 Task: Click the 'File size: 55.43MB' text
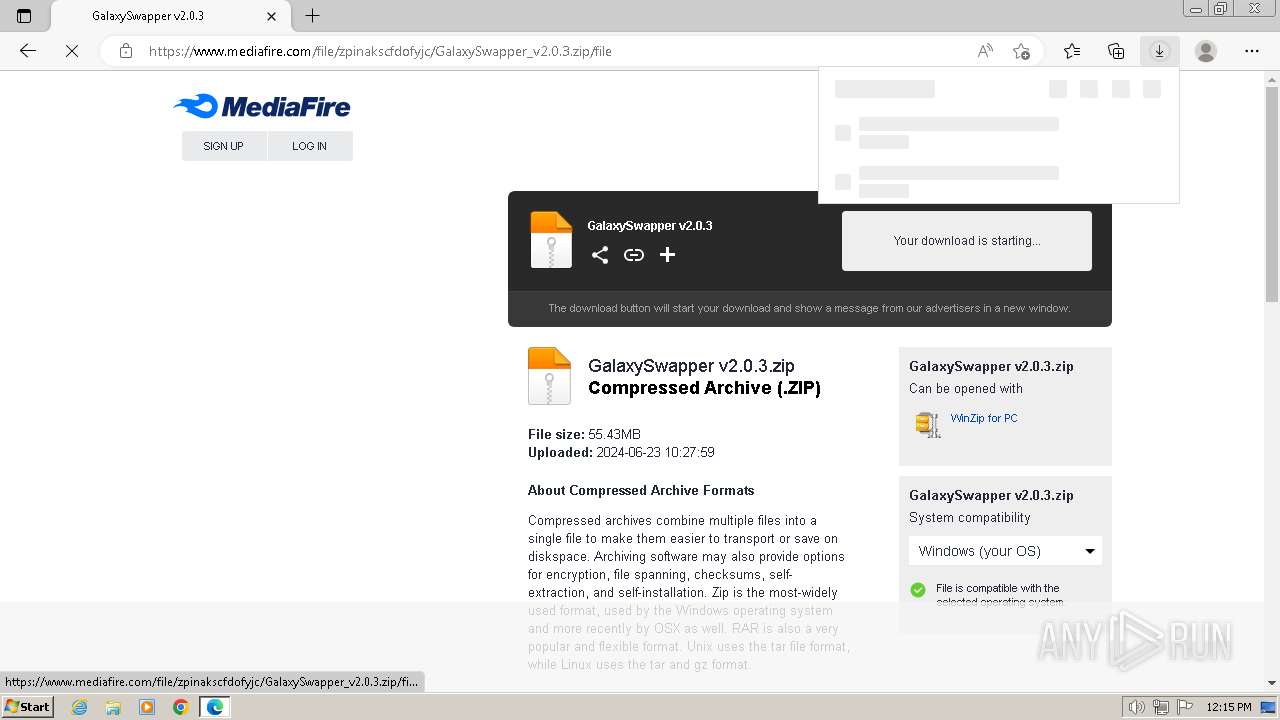pos(584,434)
